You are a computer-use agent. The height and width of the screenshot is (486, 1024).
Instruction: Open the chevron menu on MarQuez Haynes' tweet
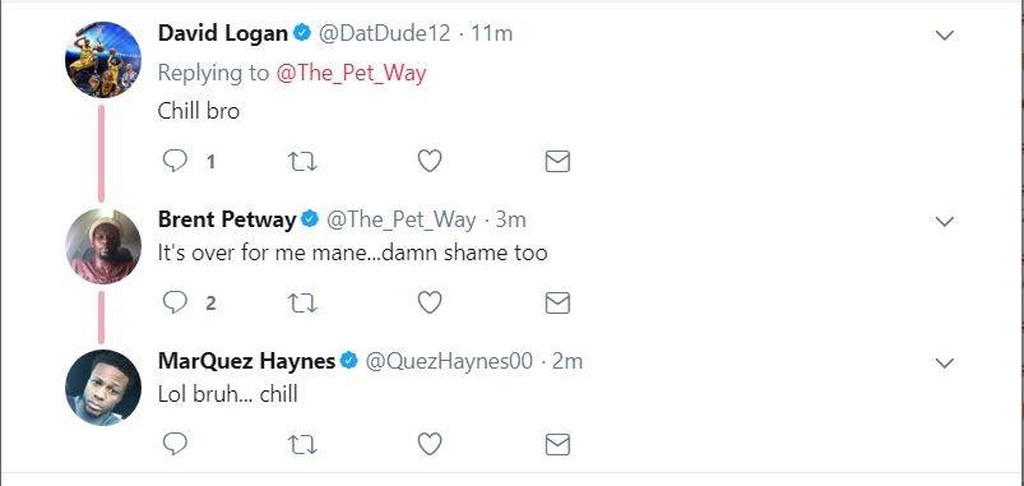944,362
